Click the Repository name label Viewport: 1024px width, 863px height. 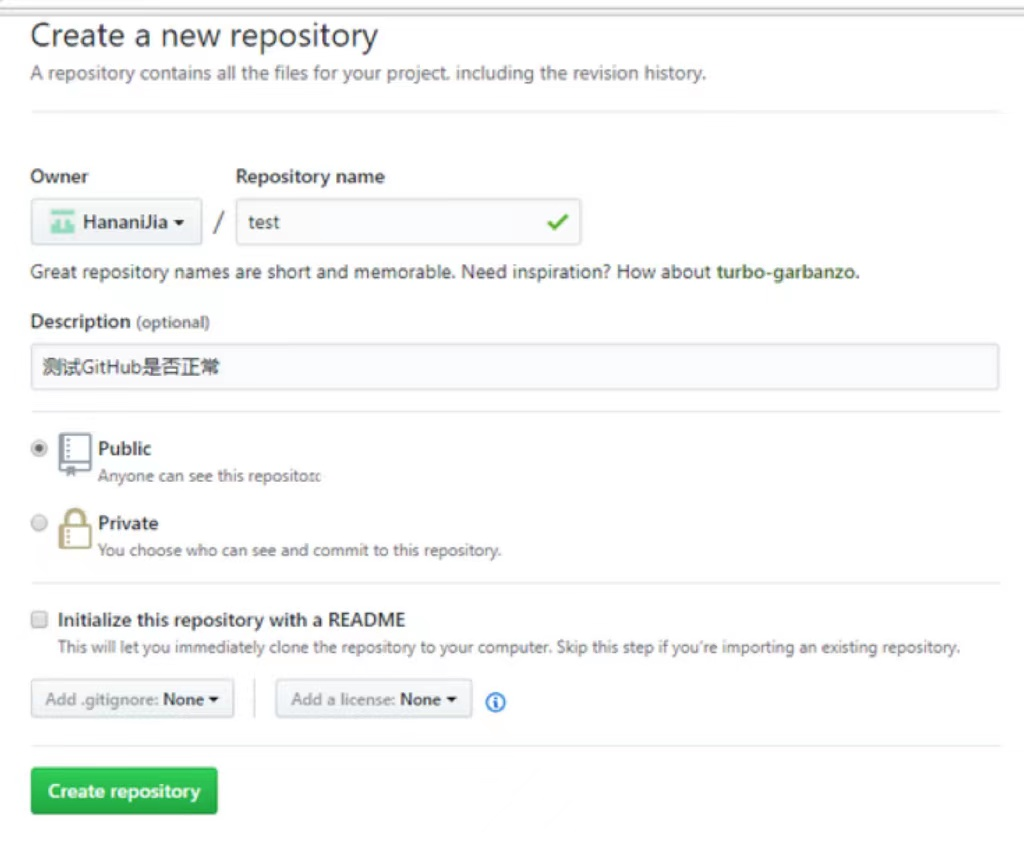tap(310, 177)
